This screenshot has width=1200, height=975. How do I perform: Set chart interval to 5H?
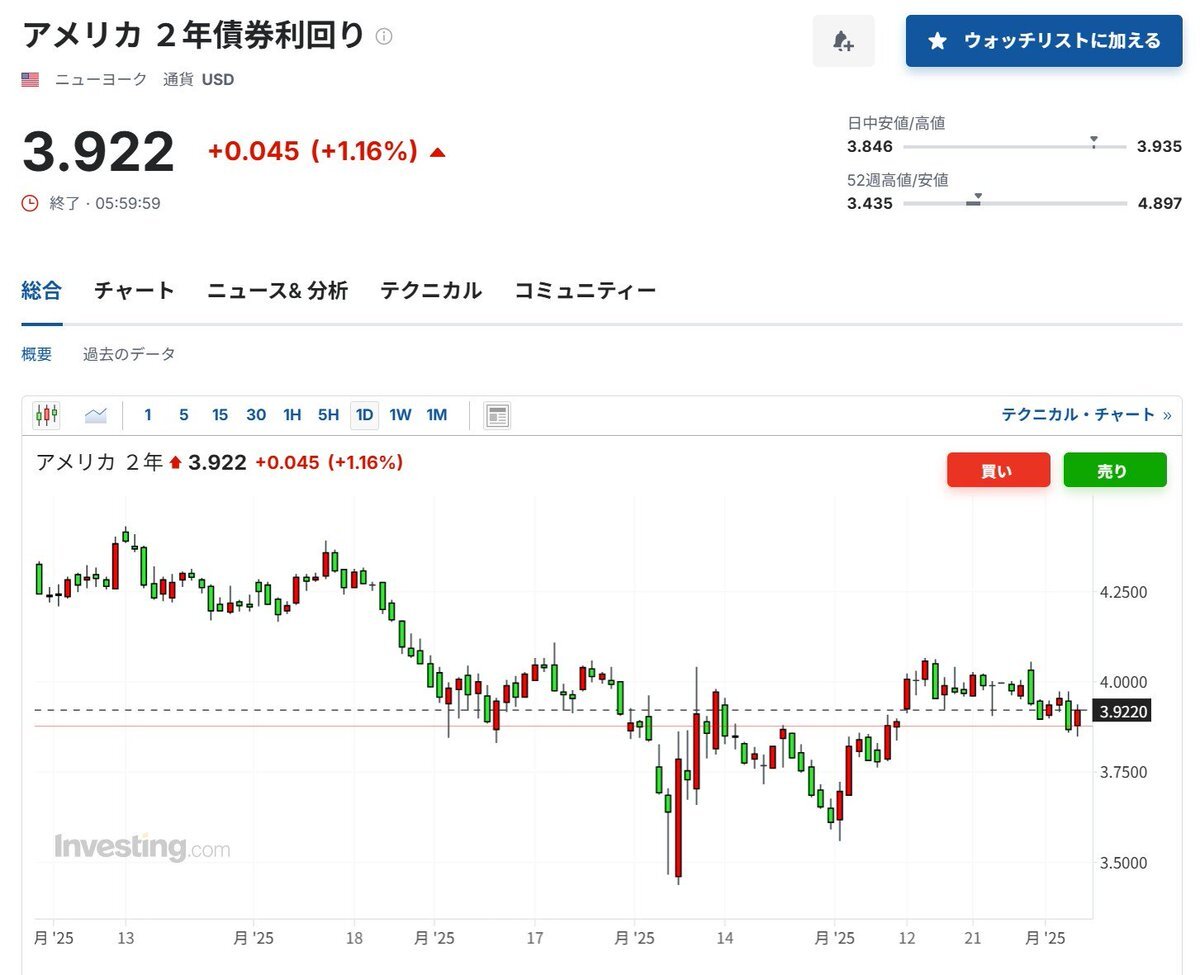328,415
